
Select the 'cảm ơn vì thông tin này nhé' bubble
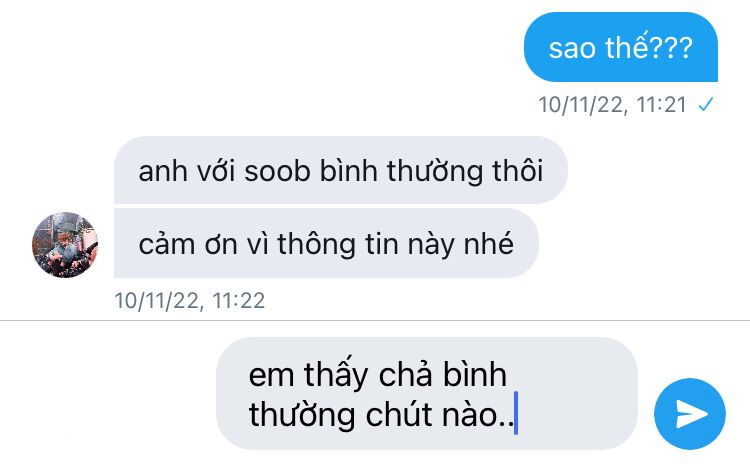[x=326, y=243]
